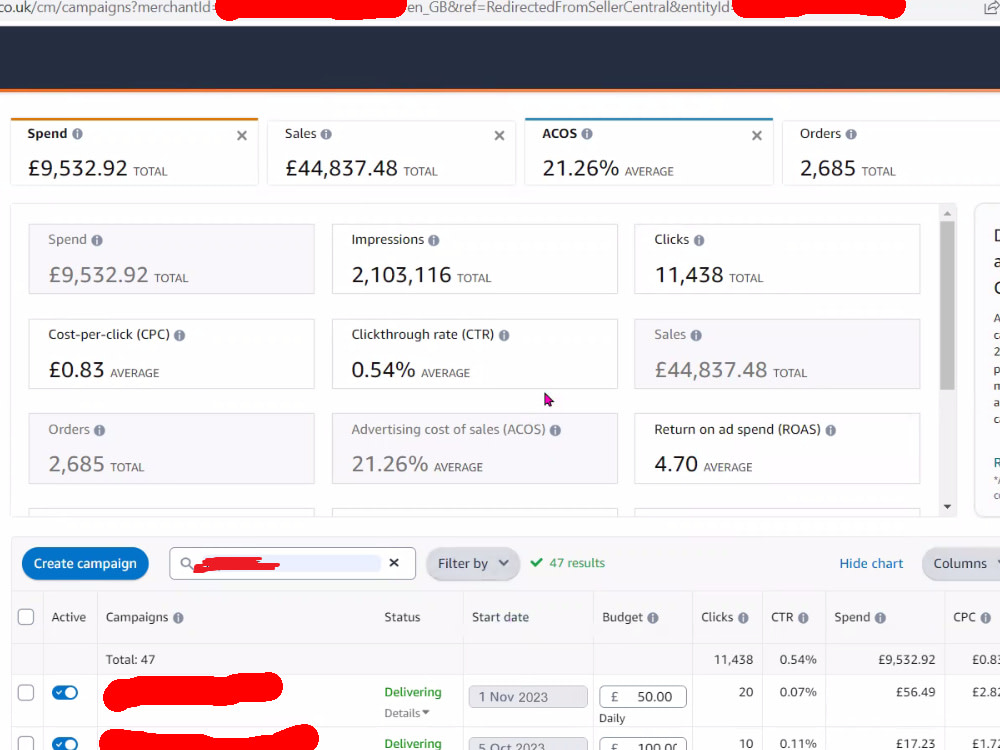Choose the Return on ad spend (ROAS) card
This screenshot has height=750, width=1000.
point(777,448)
